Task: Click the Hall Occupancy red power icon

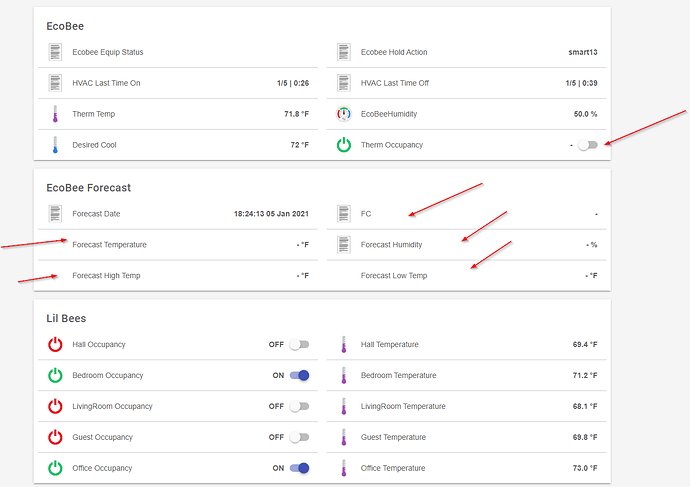Action: click(x=55, y=344)
